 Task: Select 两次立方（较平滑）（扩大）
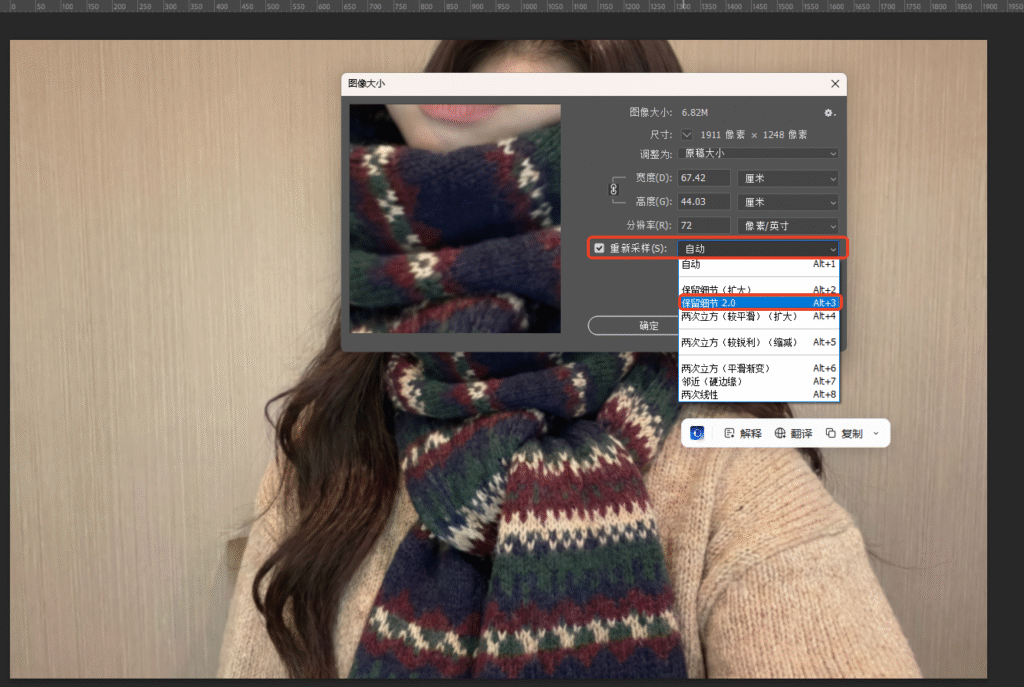click(x=759, y=316)
